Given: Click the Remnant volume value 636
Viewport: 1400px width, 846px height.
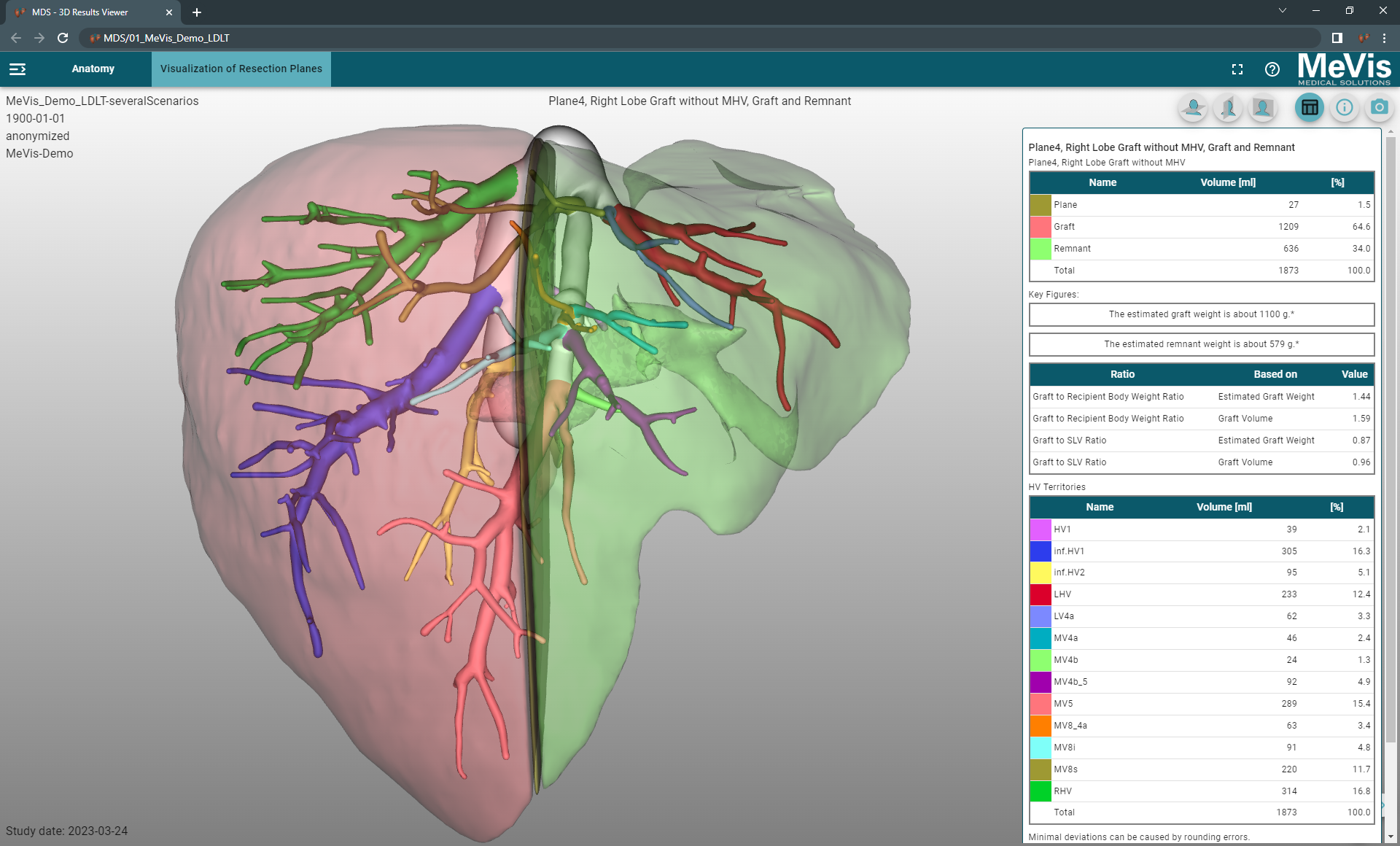Looking at the screenshot, I should click(x=1291, y=249).
